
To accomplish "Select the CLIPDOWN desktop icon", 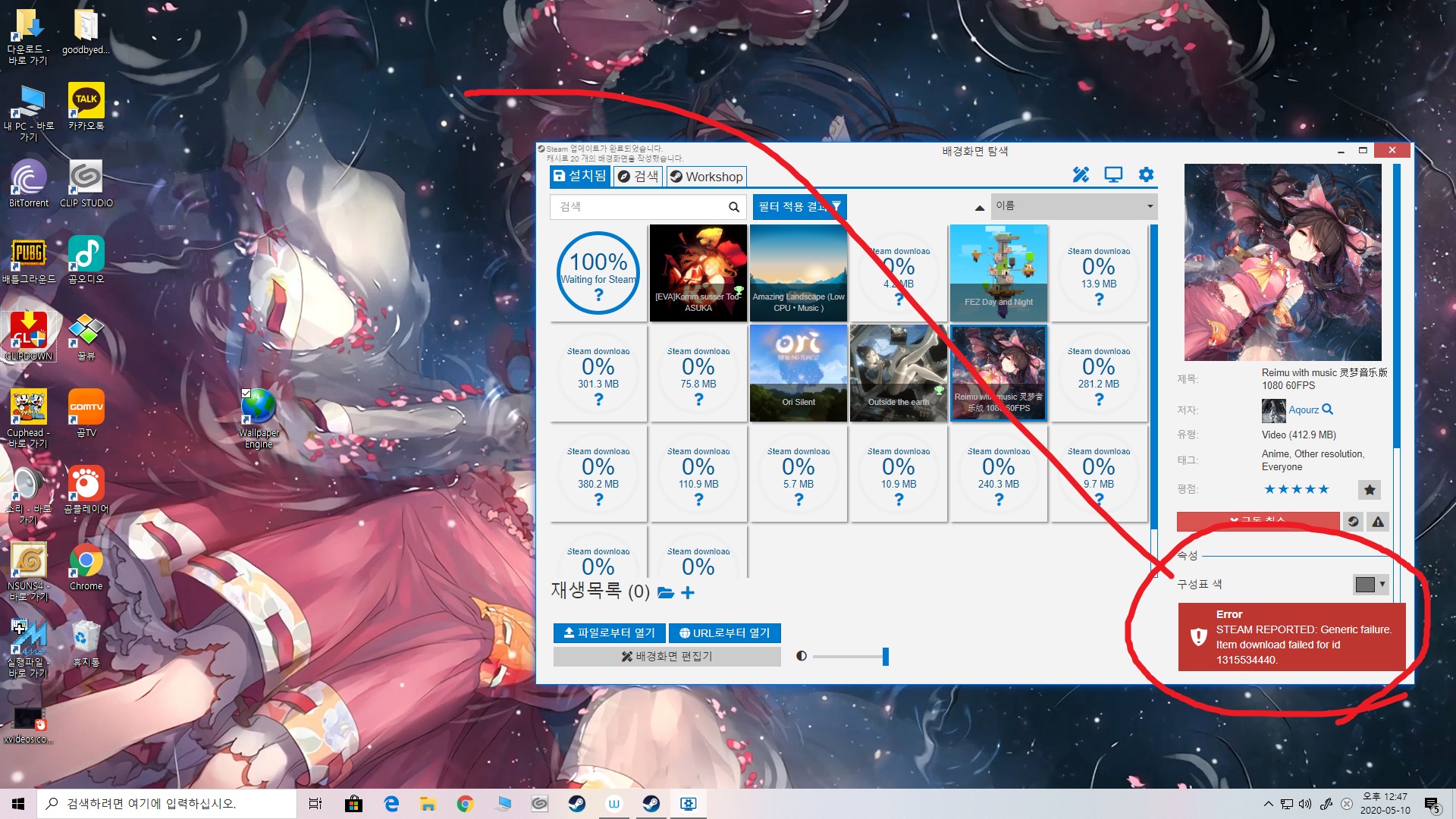I will (x=29, y=337).
